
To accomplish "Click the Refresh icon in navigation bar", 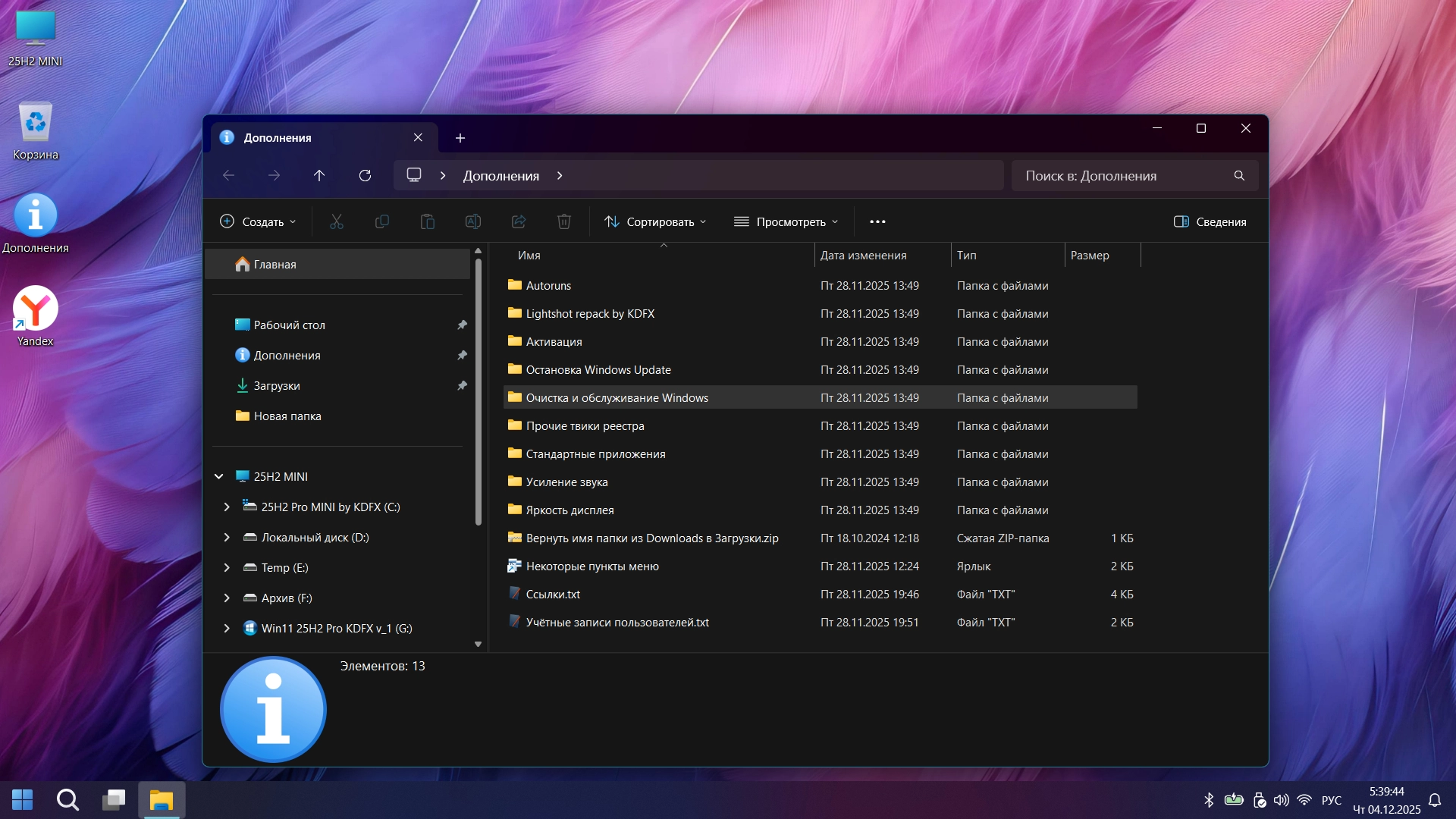I will (x=365, y=175).
